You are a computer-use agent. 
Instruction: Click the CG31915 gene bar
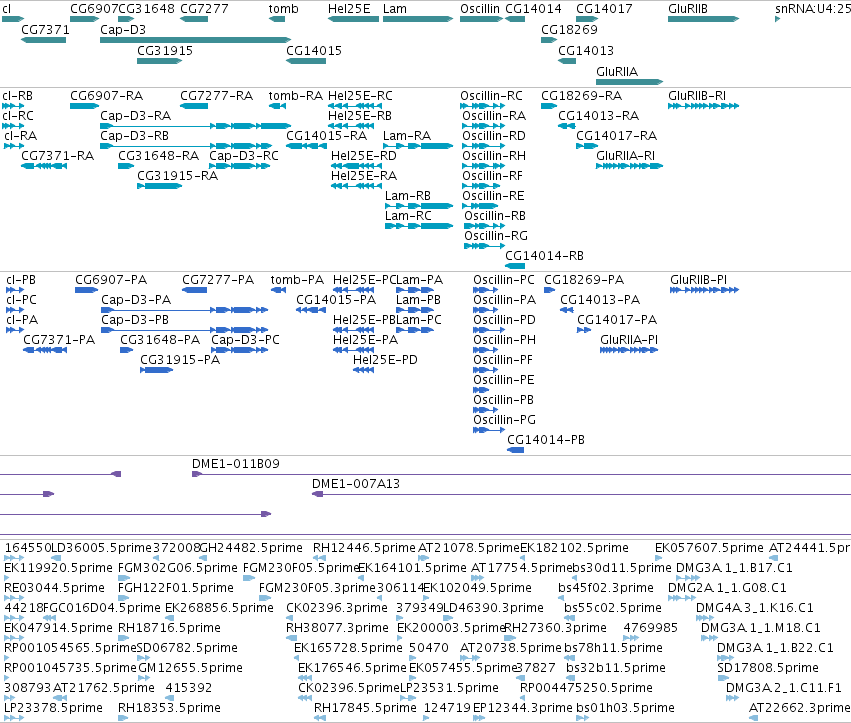click(x=160, y=61)
